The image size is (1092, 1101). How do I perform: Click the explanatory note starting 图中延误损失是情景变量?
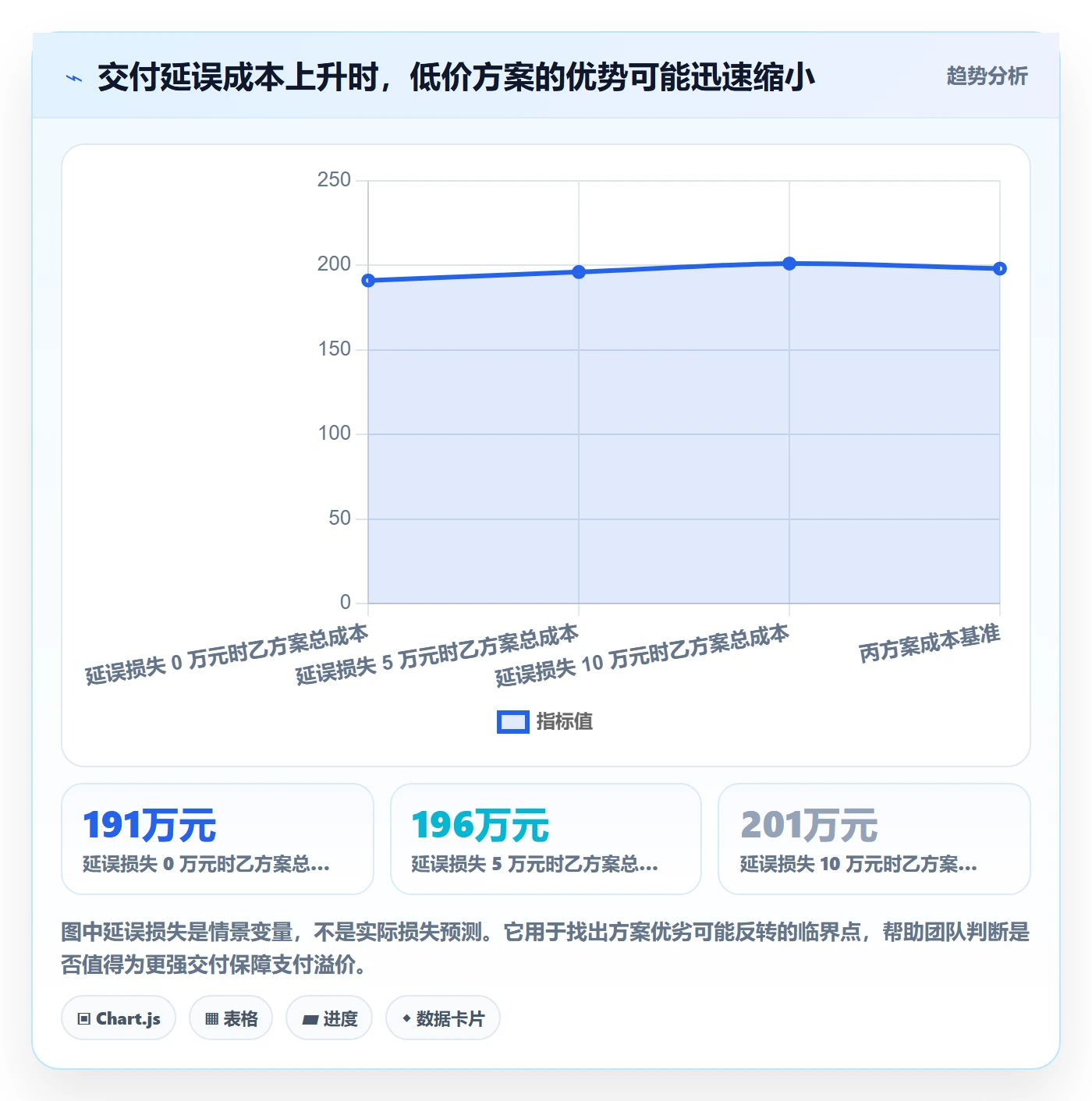pos(545,948)
